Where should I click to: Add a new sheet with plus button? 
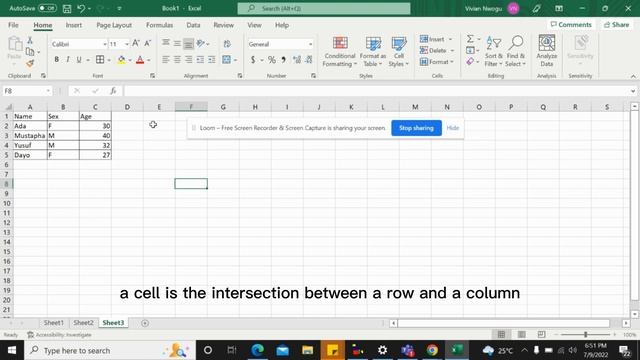coord(145,323)
